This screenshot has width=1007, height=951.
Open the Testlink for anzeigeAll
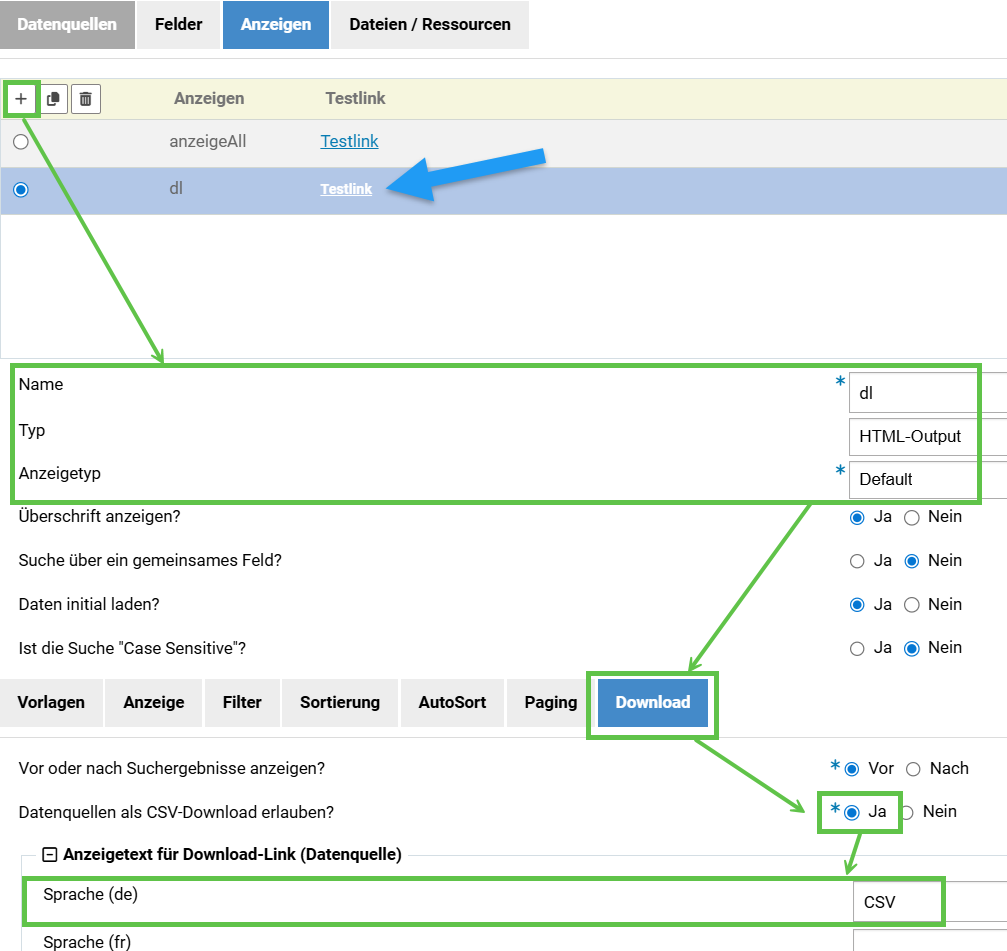coord(349,141)
